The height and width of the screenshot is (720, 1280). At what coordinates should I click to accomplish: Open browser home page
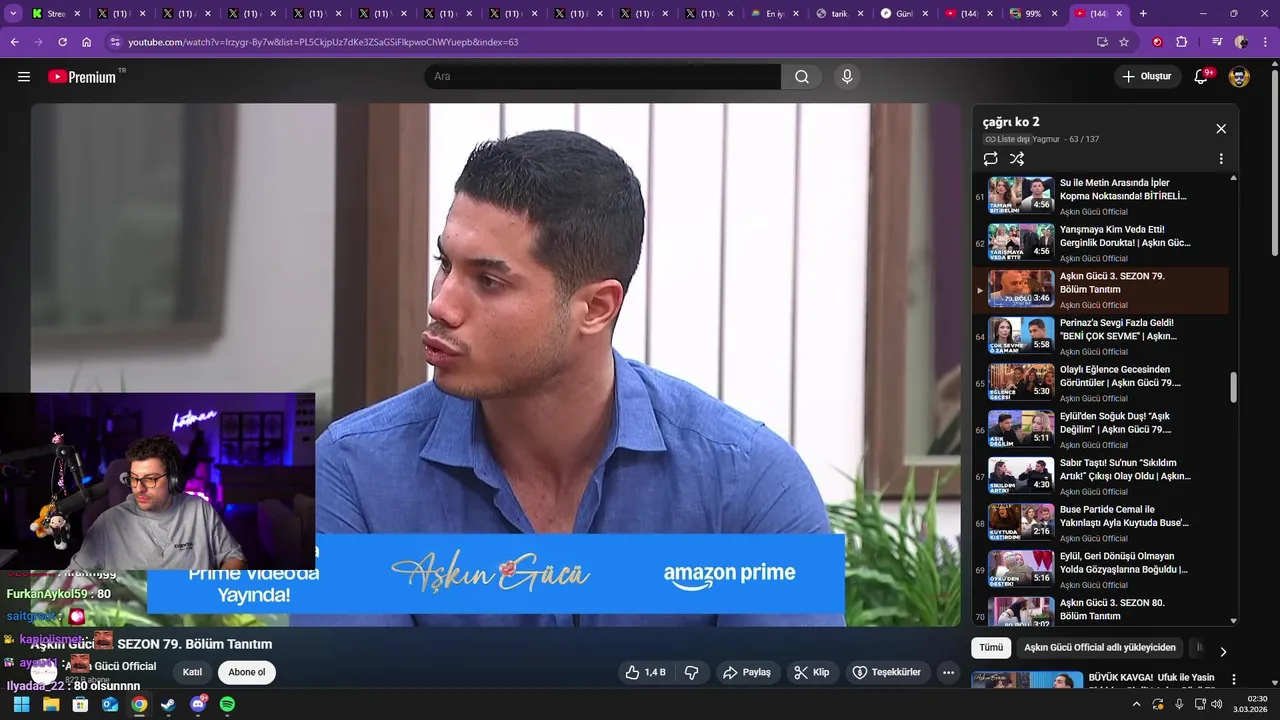[x=87, y=42]
